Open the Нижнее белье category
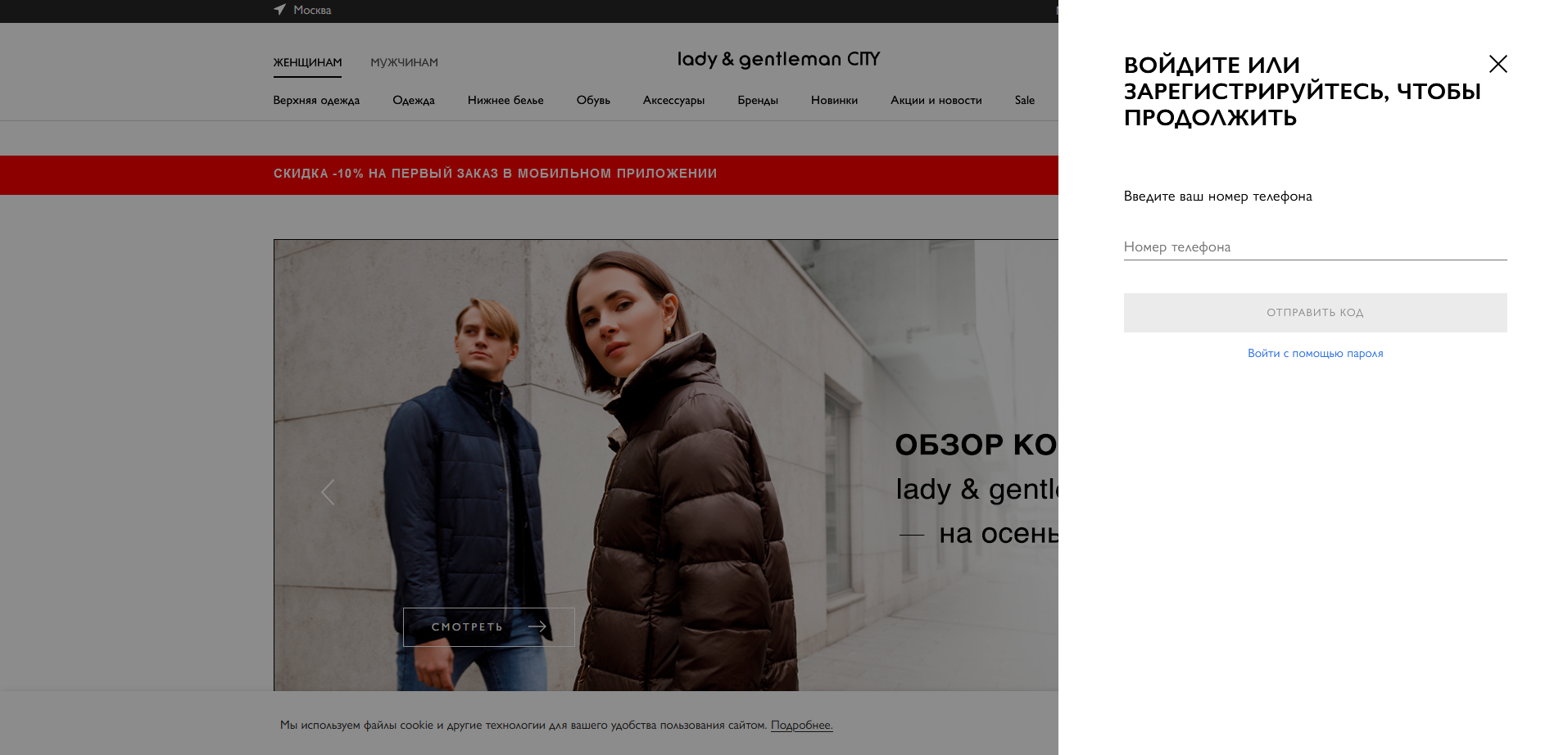Screen dimensions: 1568x755 505,100
